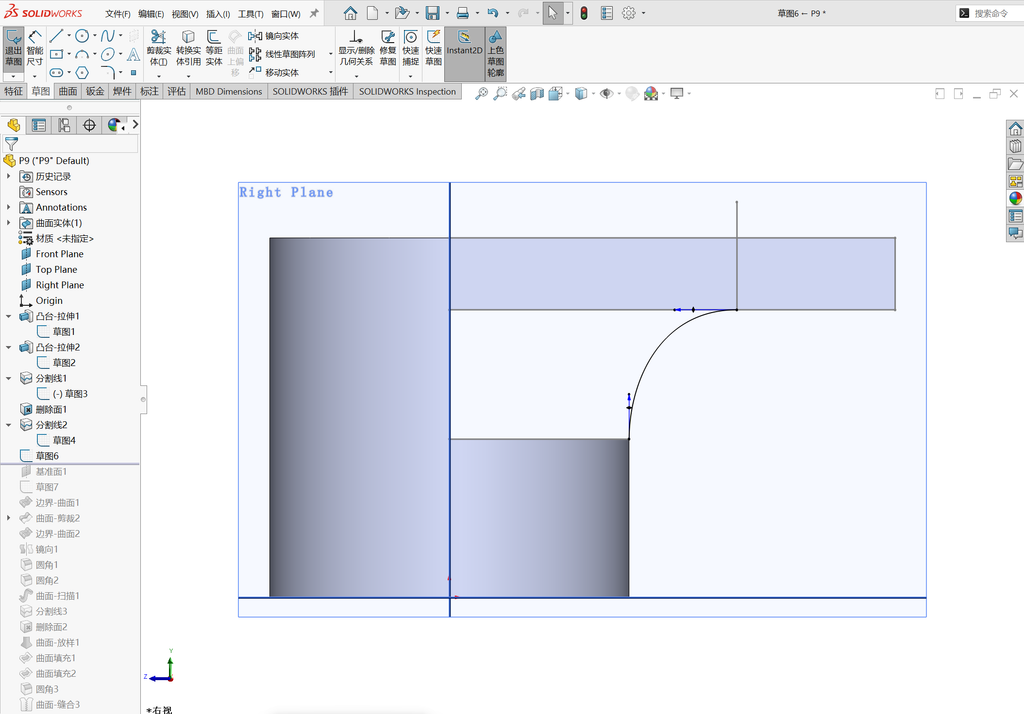The height and width of the screenshot is (714, 1024).
Task: Toggle Rapid Sketch (快速草图)
Action: click(434, 48)
